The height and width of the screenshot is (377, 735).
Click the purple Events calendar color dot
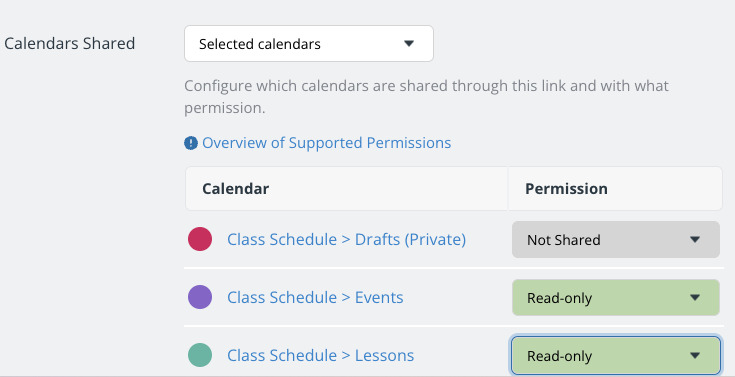coord(200,297)
